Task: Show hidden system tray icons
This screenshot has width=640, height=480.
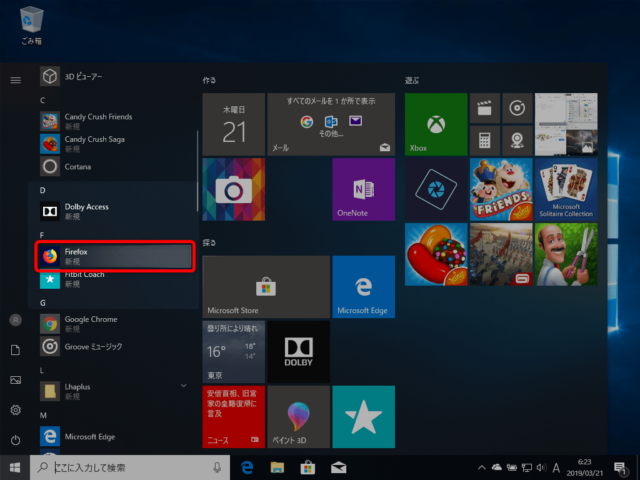Action: click(x=482, y=468)
